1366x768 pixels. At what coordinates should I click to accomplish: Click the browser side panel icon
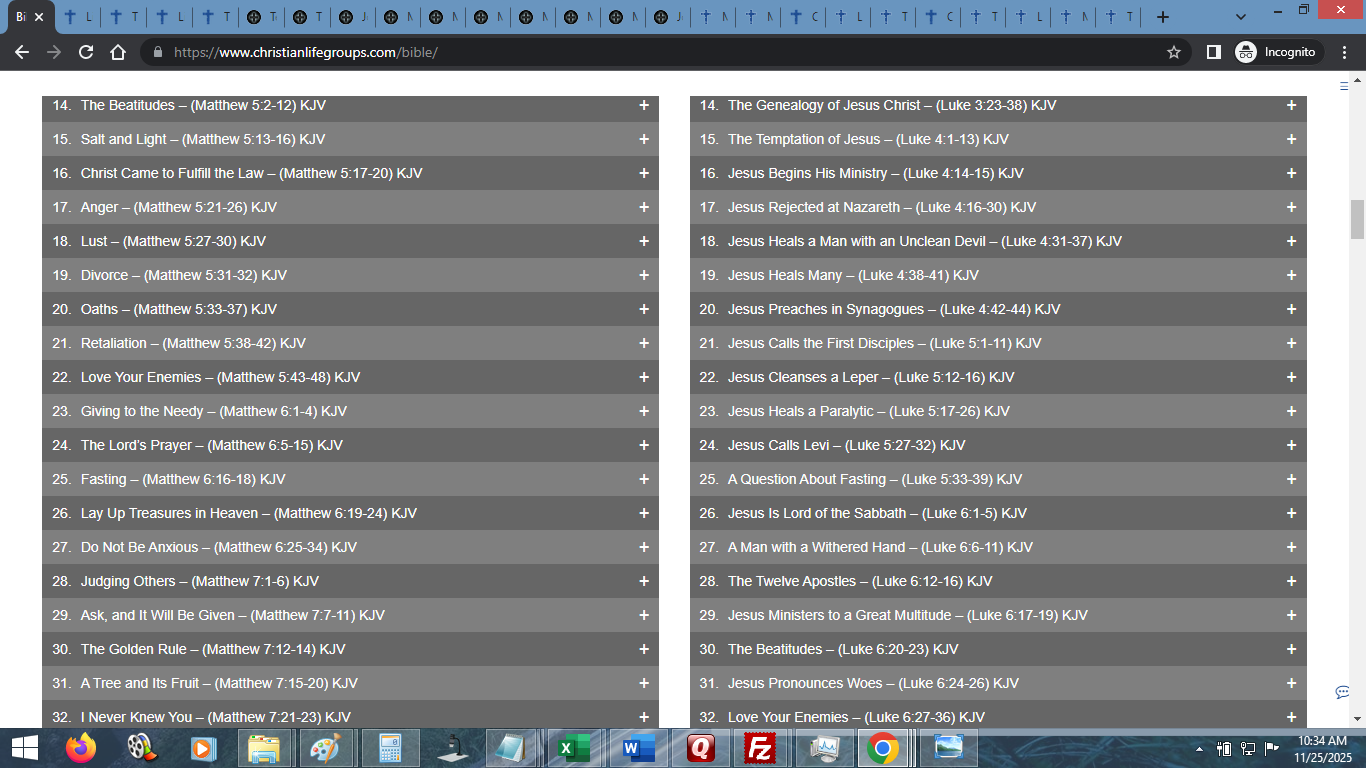(1213, 52)
